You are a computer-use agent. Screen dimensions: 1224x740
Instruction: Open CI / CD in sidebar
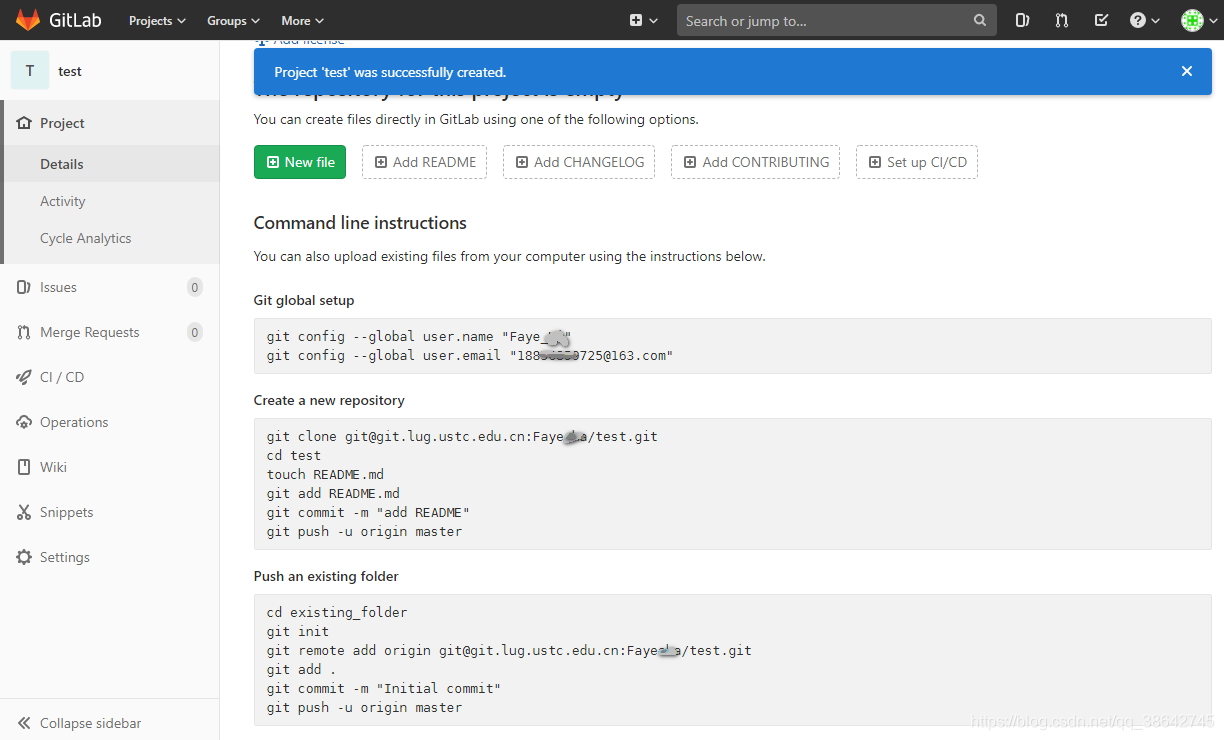[x=110, y=377]
